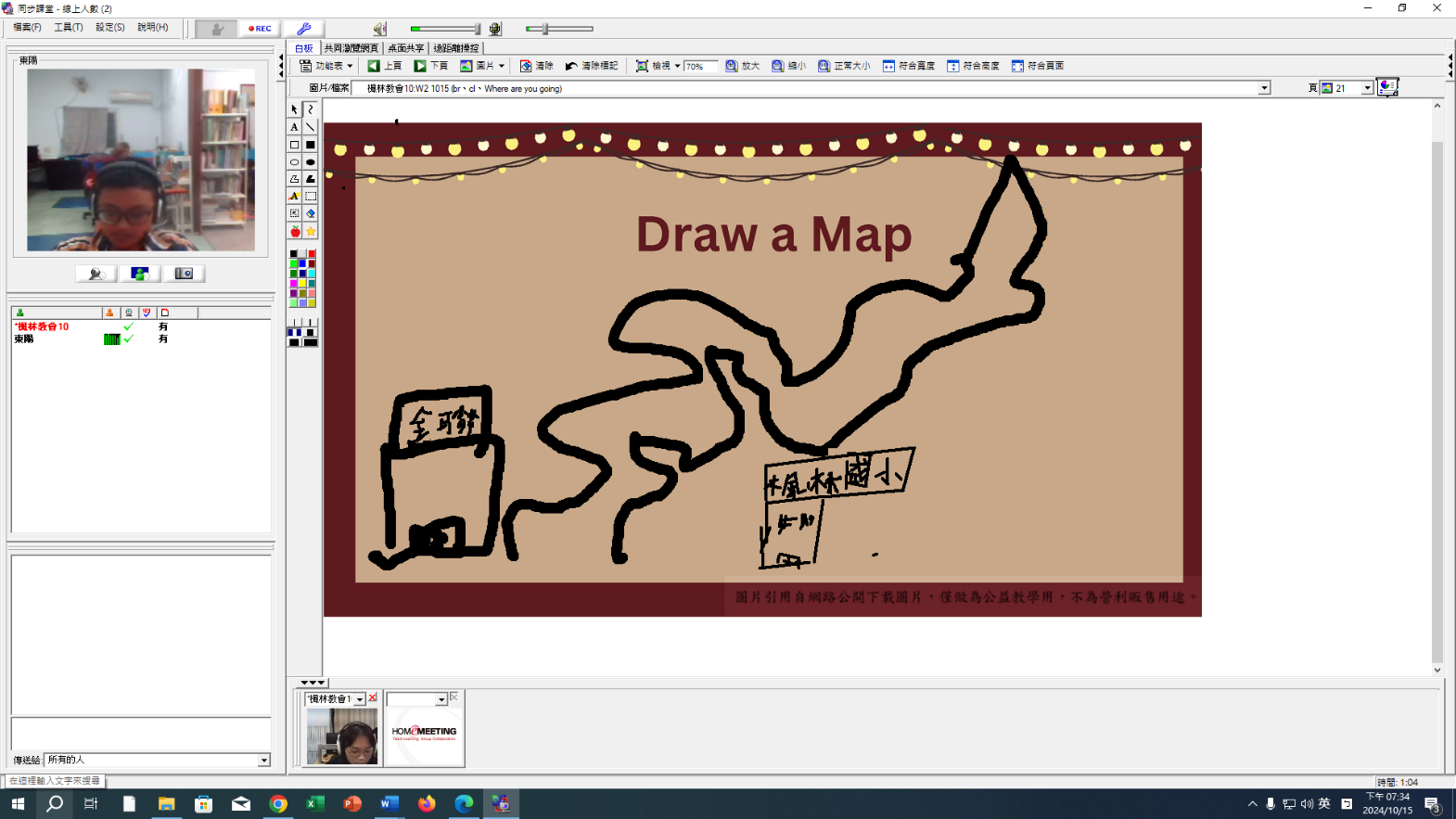Click the 楓林教會 webcam thumbnail at bottom
1456x819 pixels.
pos(342,736)
